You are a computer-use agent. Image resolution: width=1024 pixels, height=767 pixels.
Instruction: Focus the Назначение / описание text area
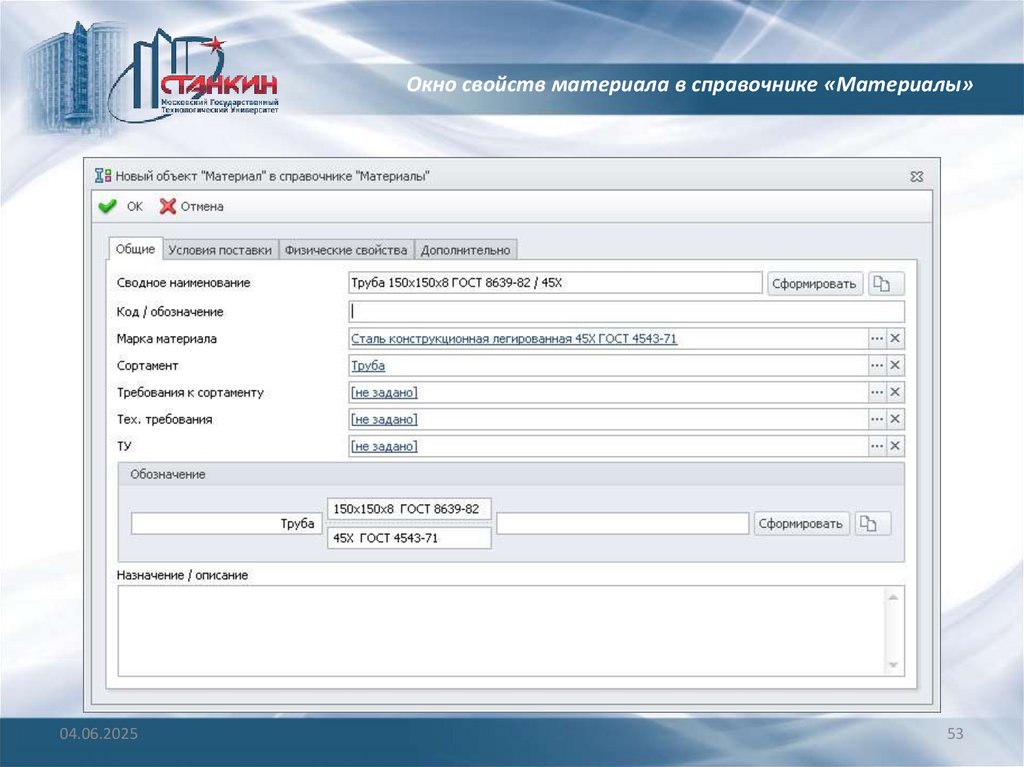(x=501, y=630)
